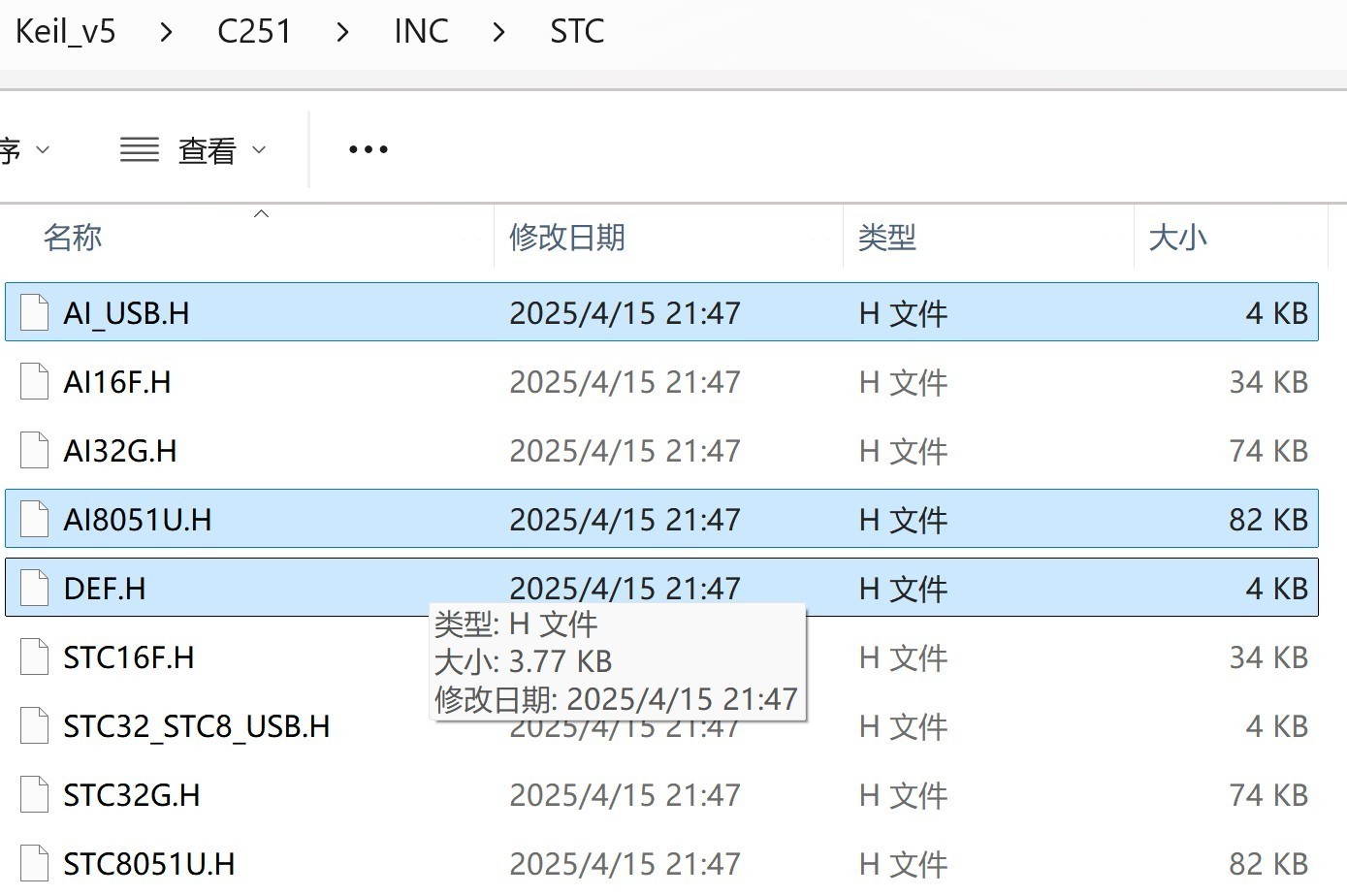Navigate to Keil_v5 in breadcrumb
The image size is (1347, 896).
66,31
